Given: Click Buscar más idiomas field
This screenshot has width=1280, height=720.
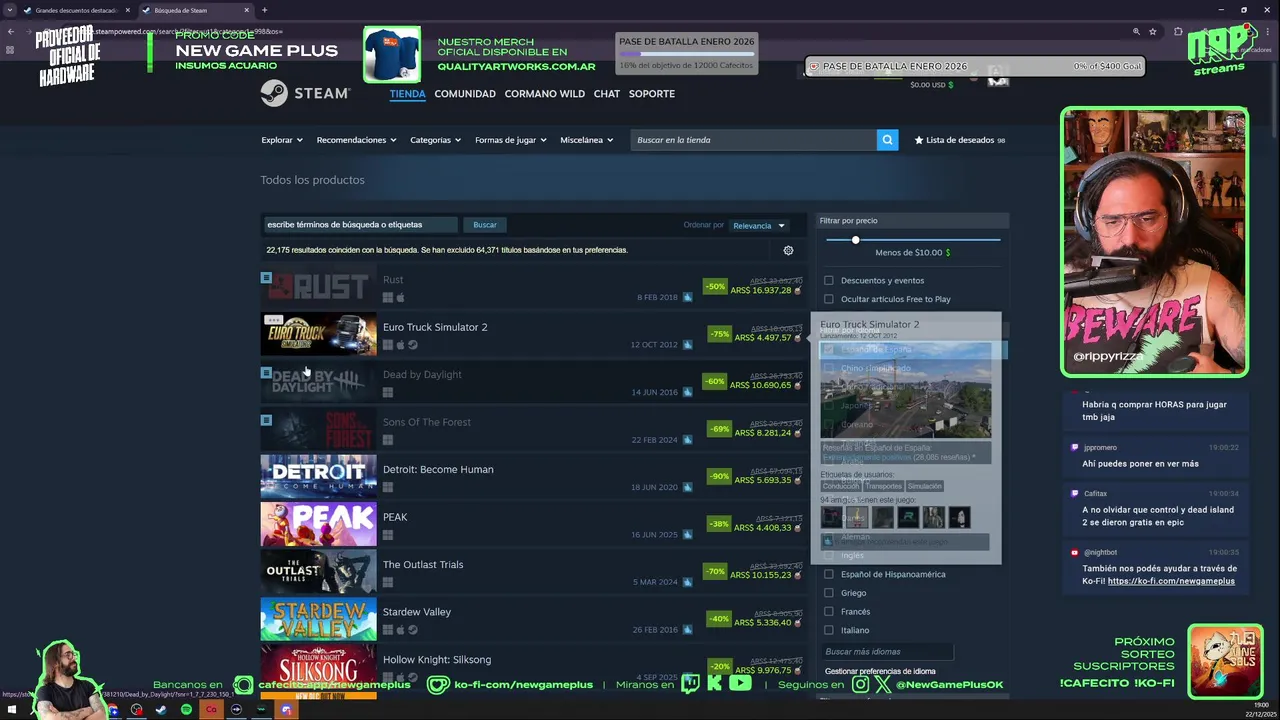Looking at the screenshot, I should 887,652.
